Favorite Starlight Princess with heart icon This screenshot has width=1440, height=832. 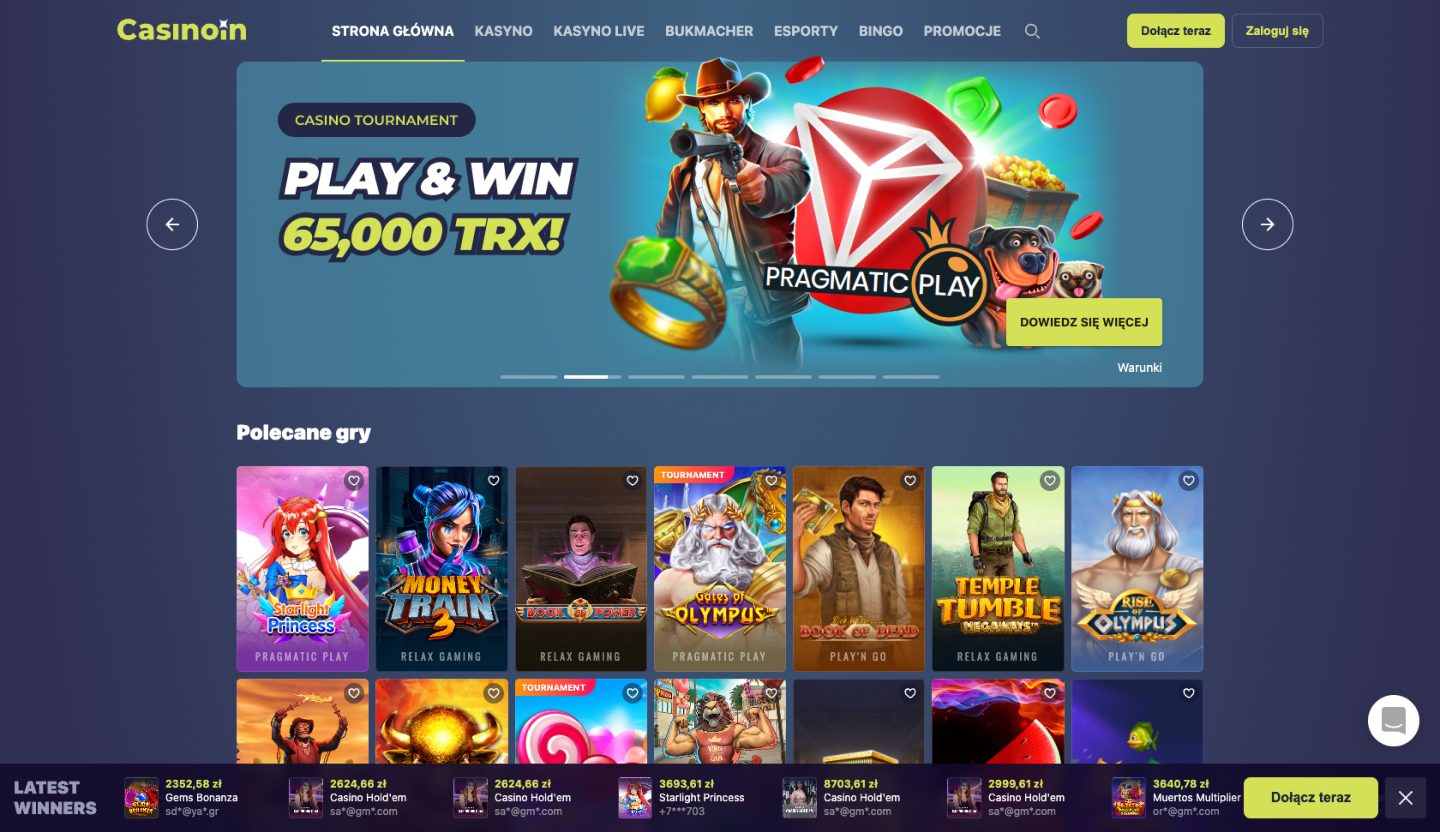coord(353,481)
